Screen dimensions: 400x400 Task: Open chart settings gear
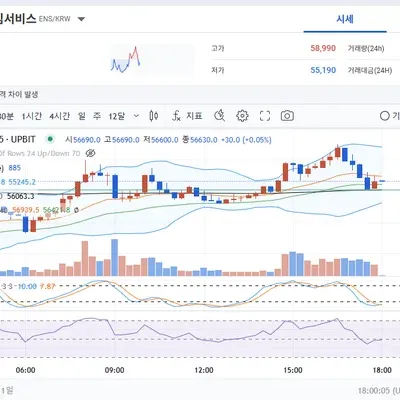pos(242,116)
